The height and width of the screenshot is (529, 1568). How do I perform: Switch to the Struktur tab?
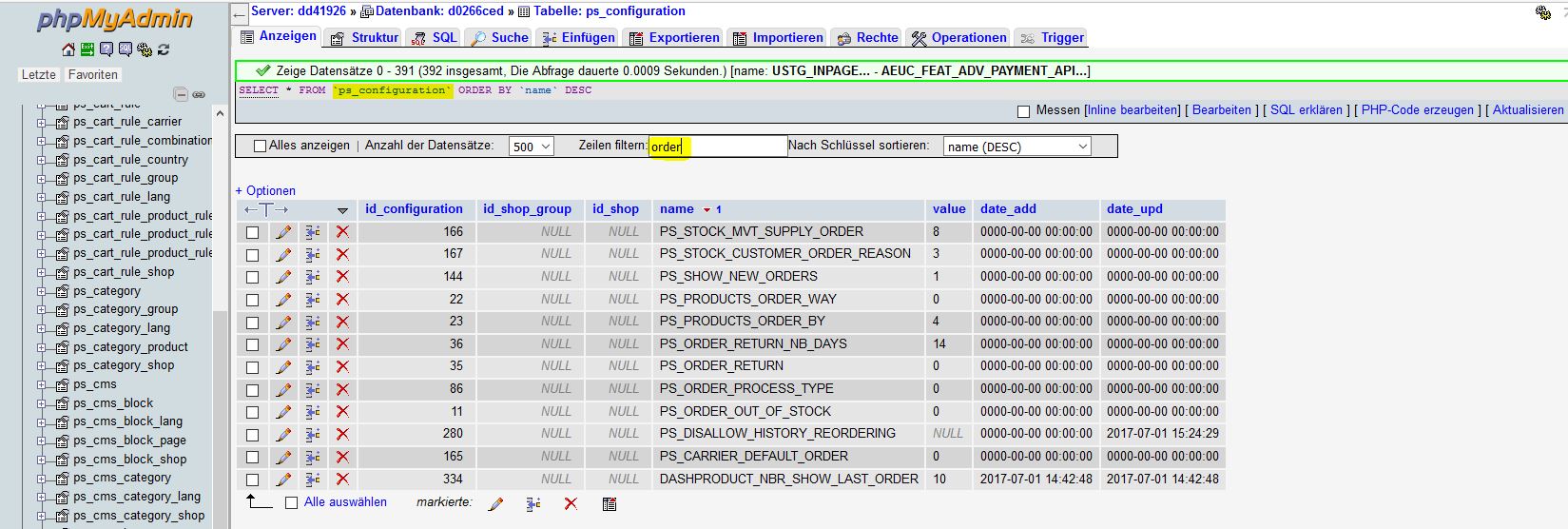(364, 38)
